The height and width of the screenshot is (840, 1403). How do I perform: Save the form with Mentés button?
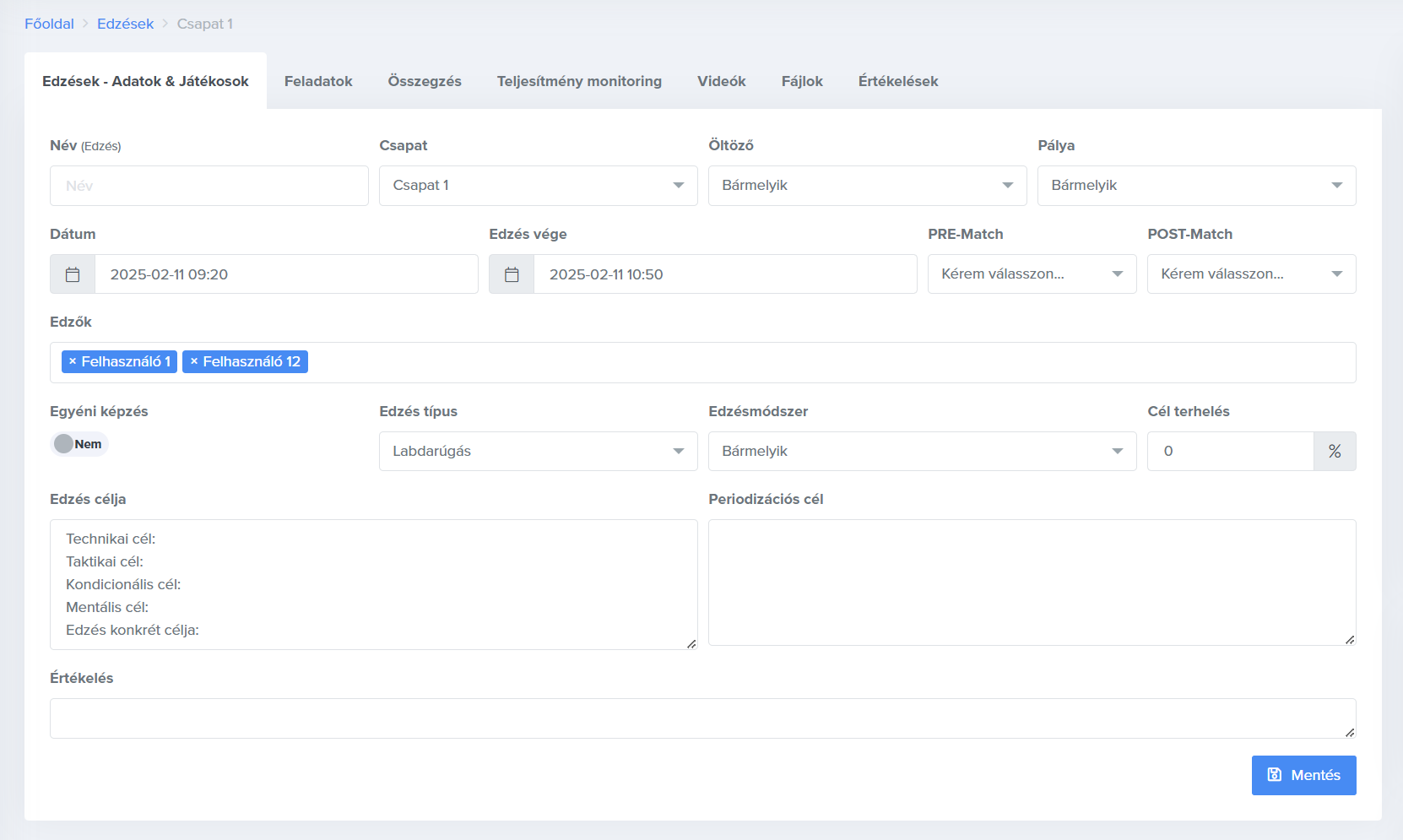pyautogui.click(x=1303, y=775)
